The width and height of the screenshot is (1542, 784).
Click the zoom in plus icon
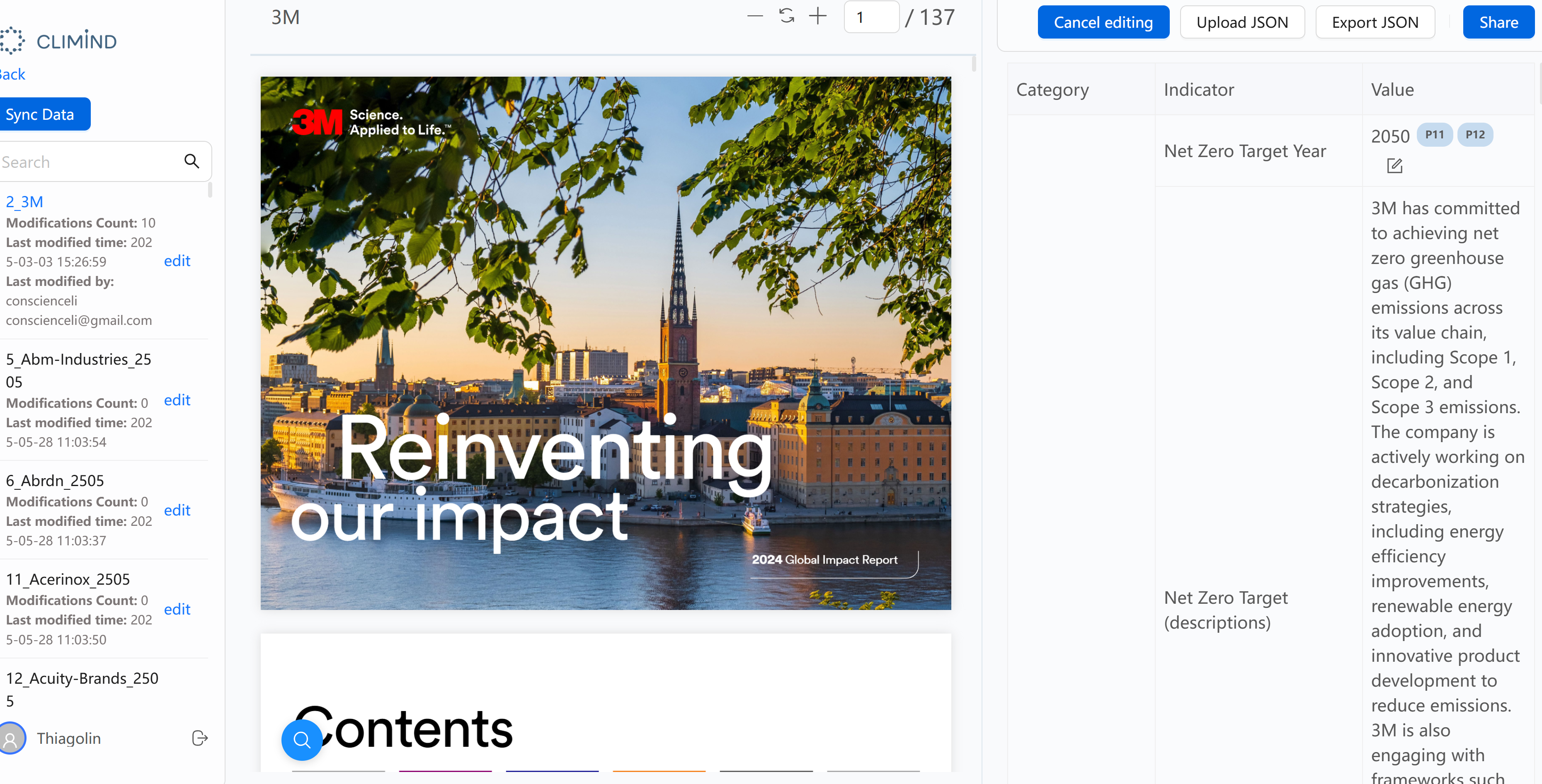tap(818, 16)
